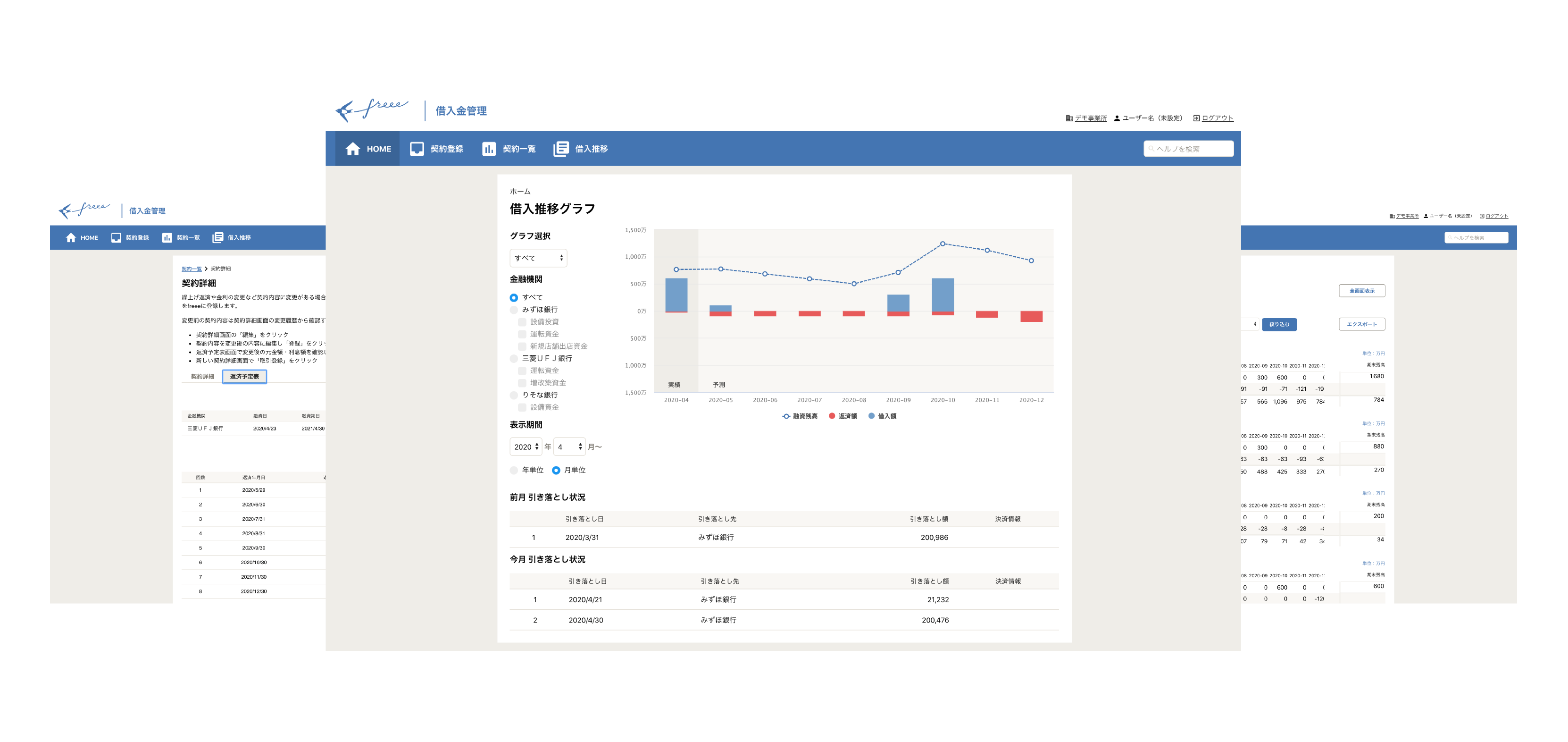1568x742 pixels.
Task: Click the 全画面表示 button
Action: pyautogui.click(x=1362, y=291)
